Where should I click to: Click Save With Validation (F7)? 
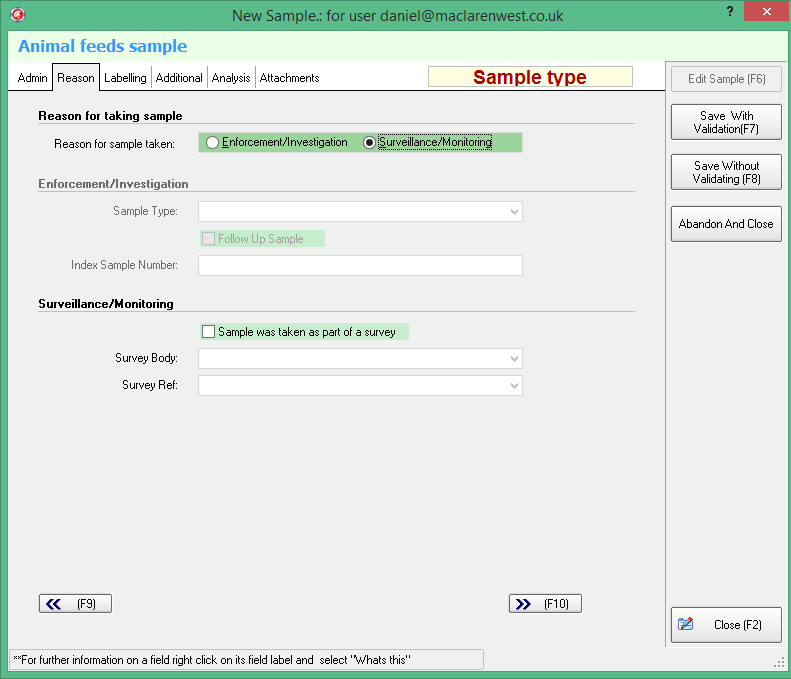pyautogui.click(x=726, y=122)
